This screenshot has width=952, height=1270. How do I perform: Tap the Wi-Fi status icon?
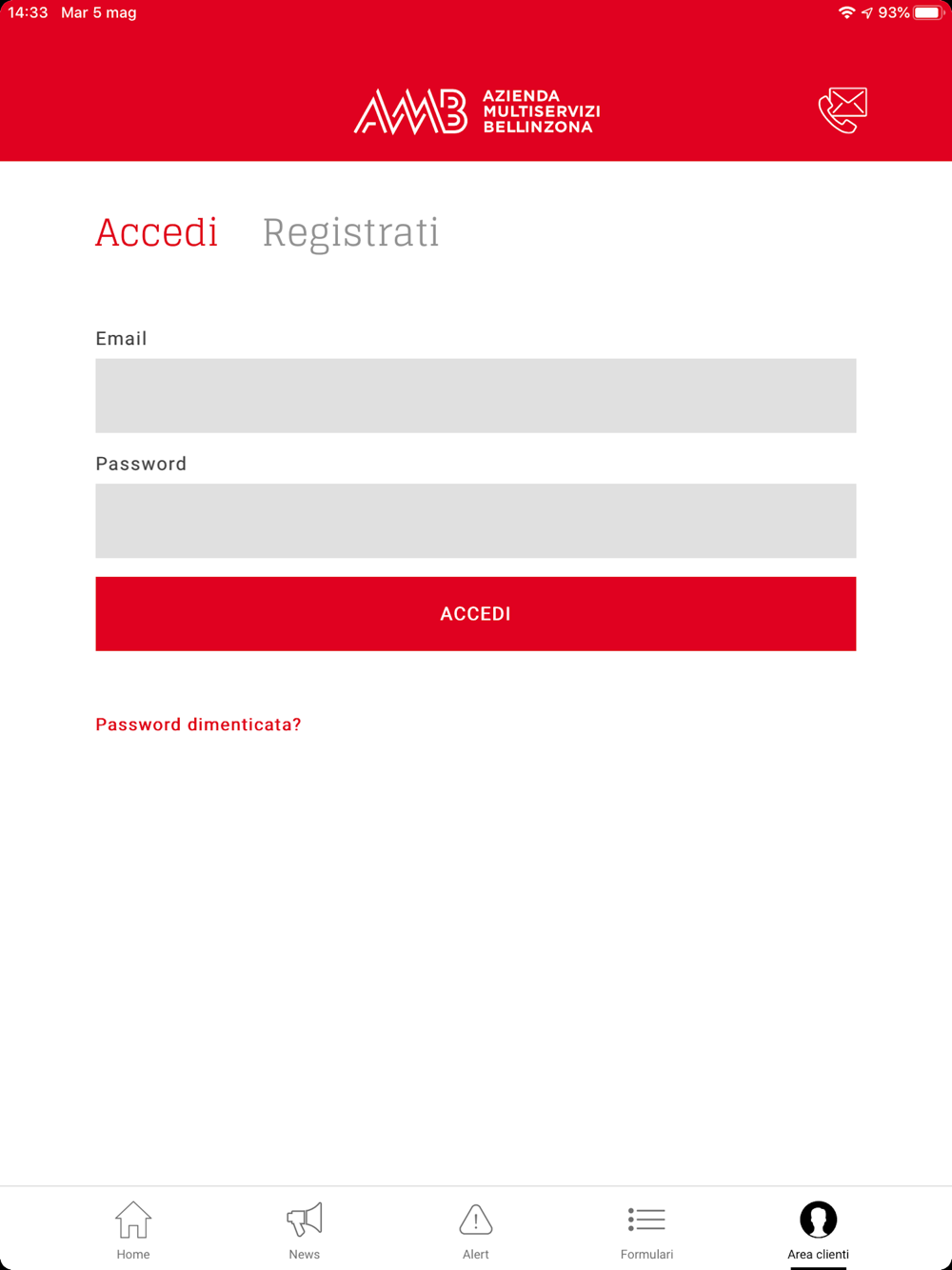point(846,12)
